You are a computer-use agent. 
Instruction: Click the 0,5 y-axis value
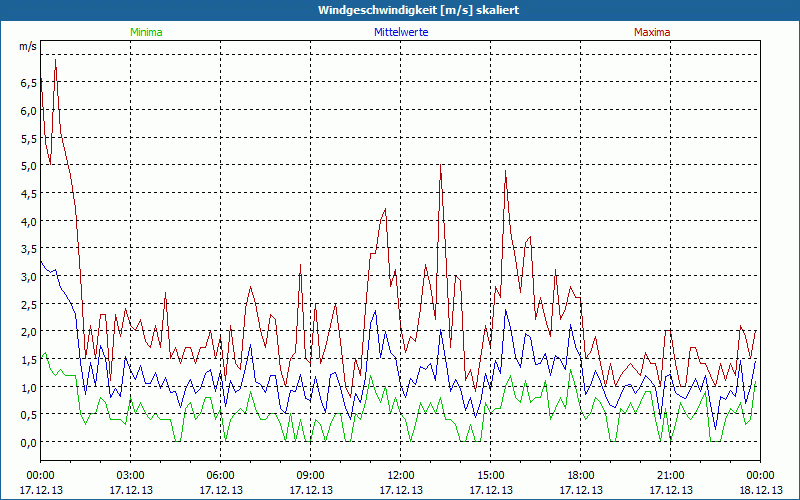click(28, 415)
